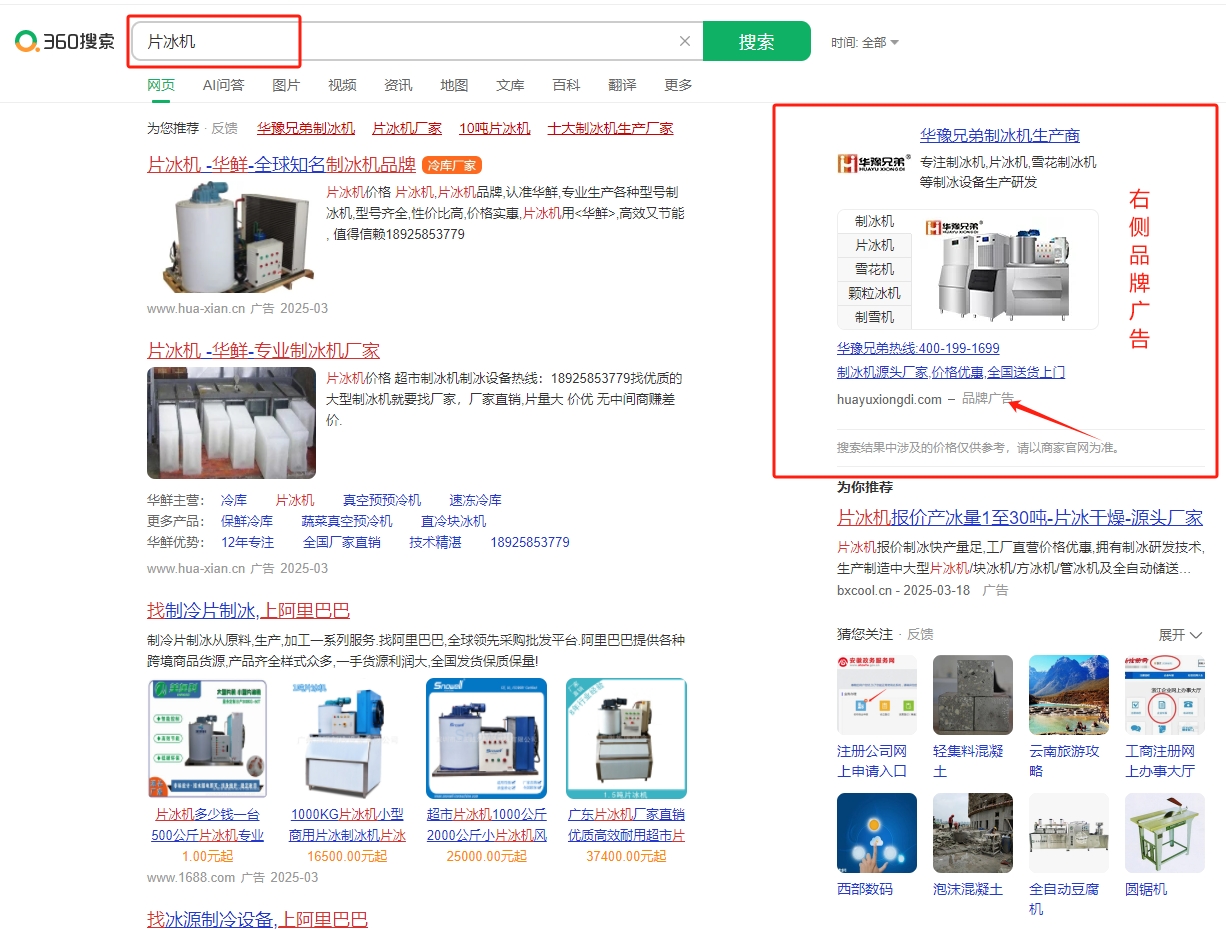
Task: Open the 文库 tab
Action: (510, 85)
